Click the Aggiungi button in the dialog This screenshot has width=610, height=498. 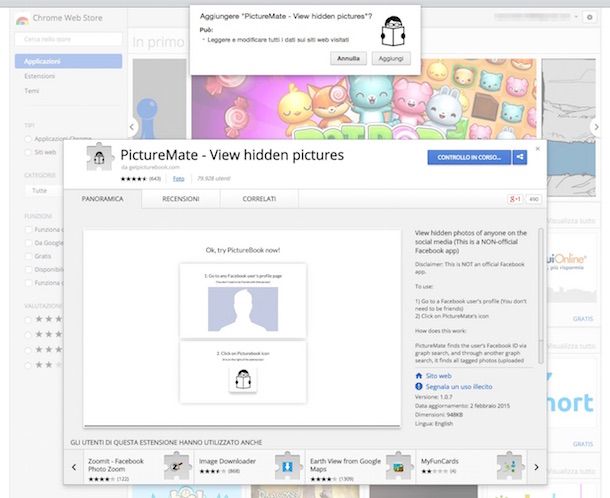[x=391, y=58]
